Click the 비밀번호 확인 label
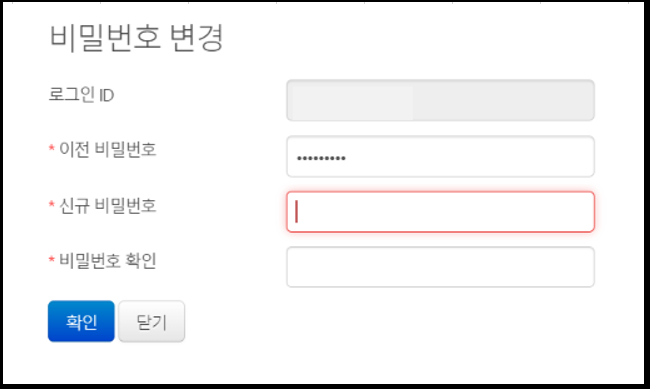This screenshot has width=650, height=389. [108, 260]
